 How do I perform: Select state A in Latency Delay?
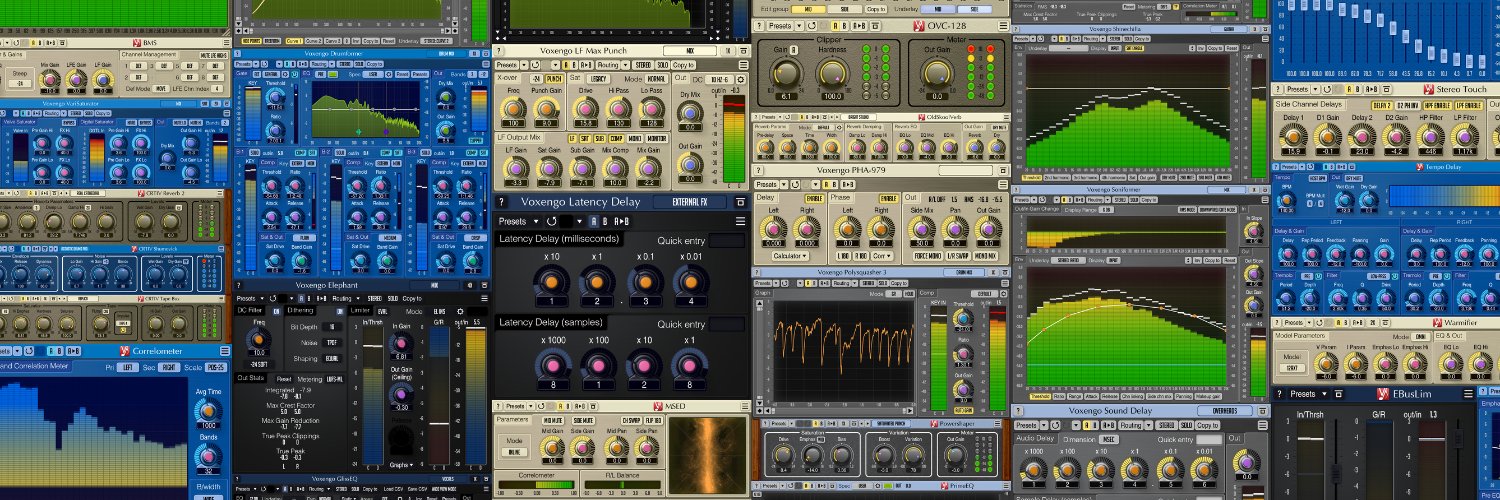tap(594, 221)
